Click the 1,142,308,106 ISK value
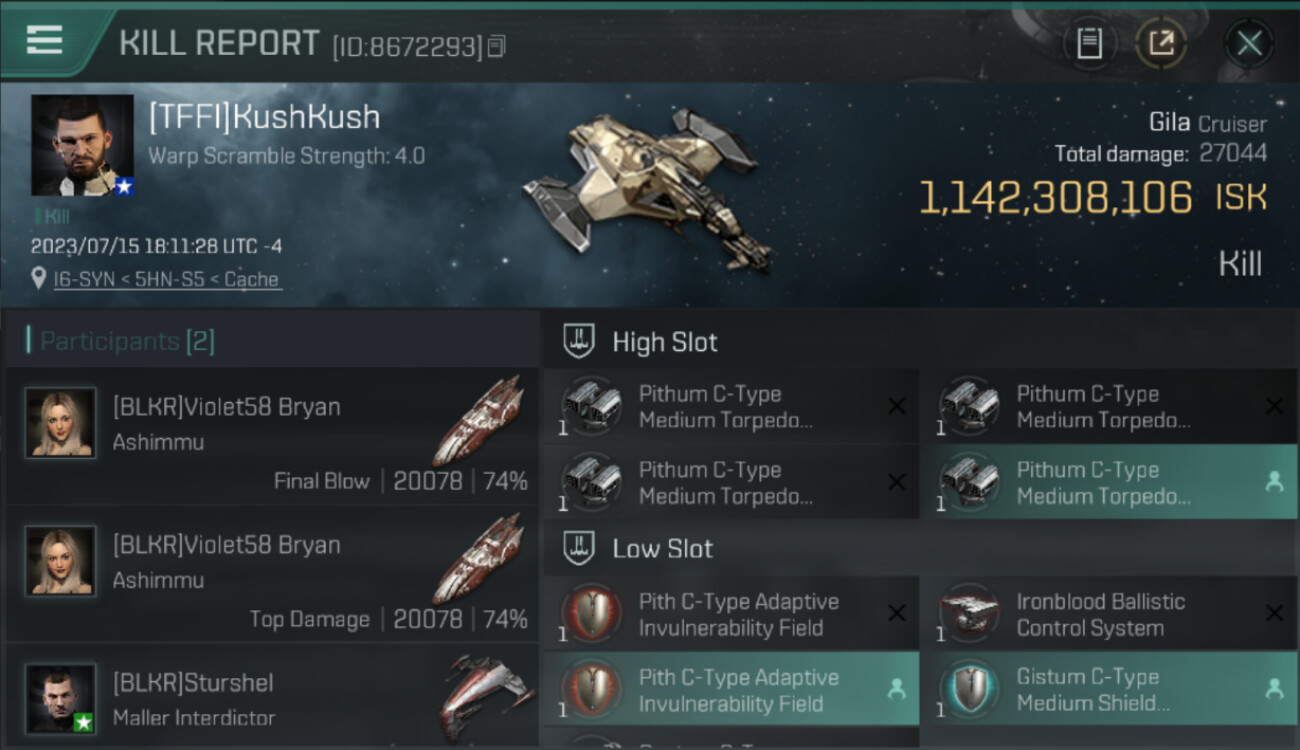The image size is (1300, 750). click(1092, 198)
